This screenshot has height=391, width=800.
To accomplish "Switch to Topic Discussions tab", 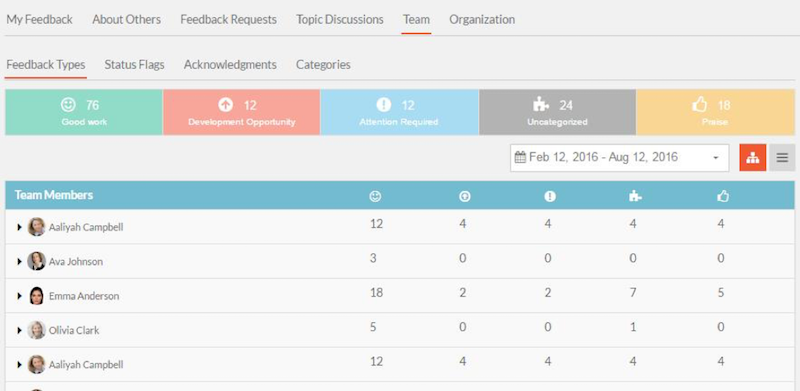I will click(340, 19).
